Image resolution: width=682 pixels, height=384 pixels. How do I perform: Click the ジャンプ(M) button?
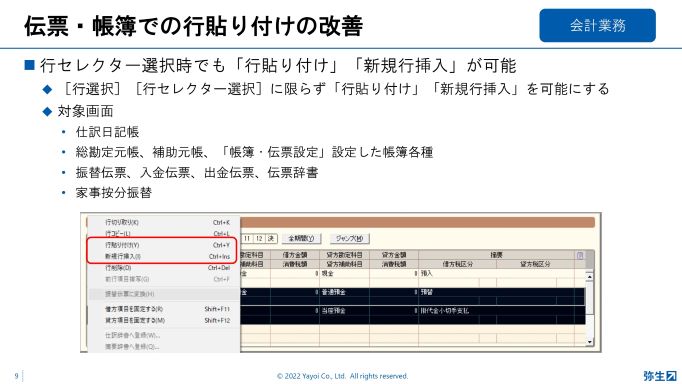point(350,238)
